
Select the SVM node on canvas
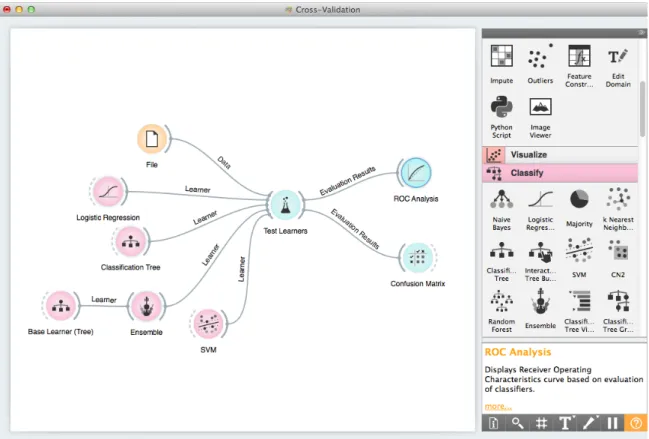point(208,324)
